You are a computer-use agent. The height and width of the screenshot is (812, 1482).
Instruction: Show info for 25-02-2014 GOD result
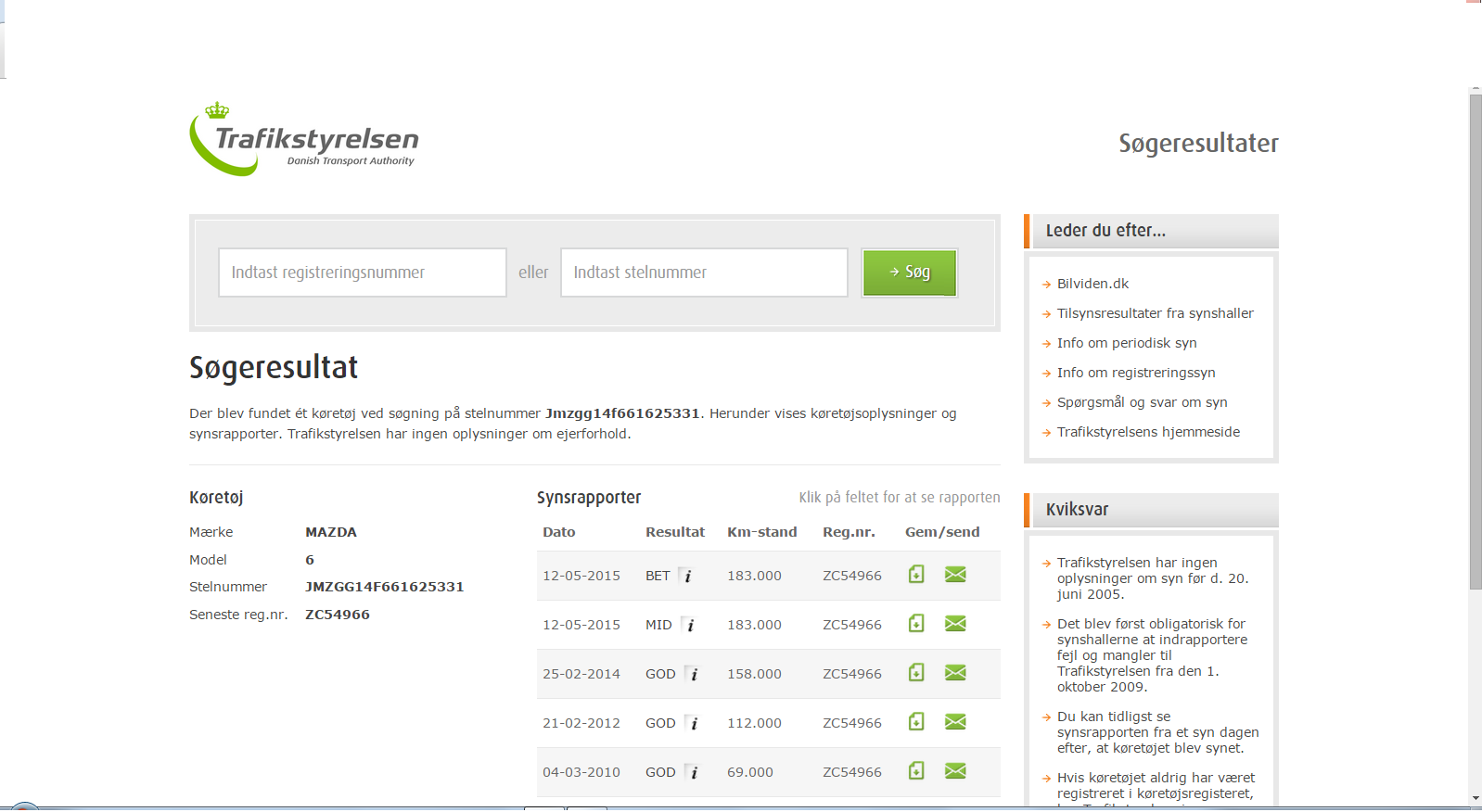(x=693, y=674)
